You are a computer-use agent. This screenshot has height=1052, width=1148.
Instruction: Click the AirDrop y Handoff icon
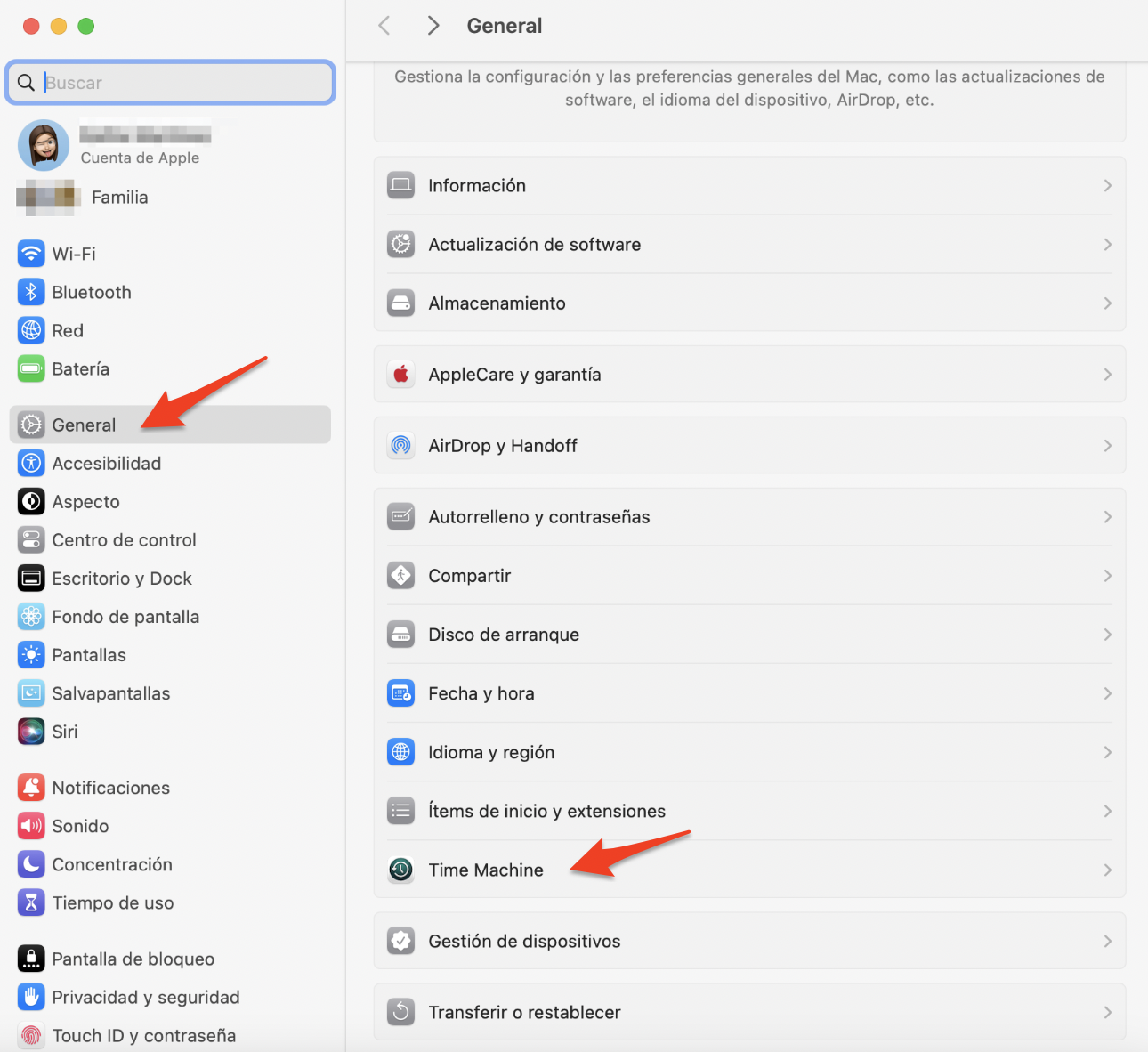click(x=401, y=445)
